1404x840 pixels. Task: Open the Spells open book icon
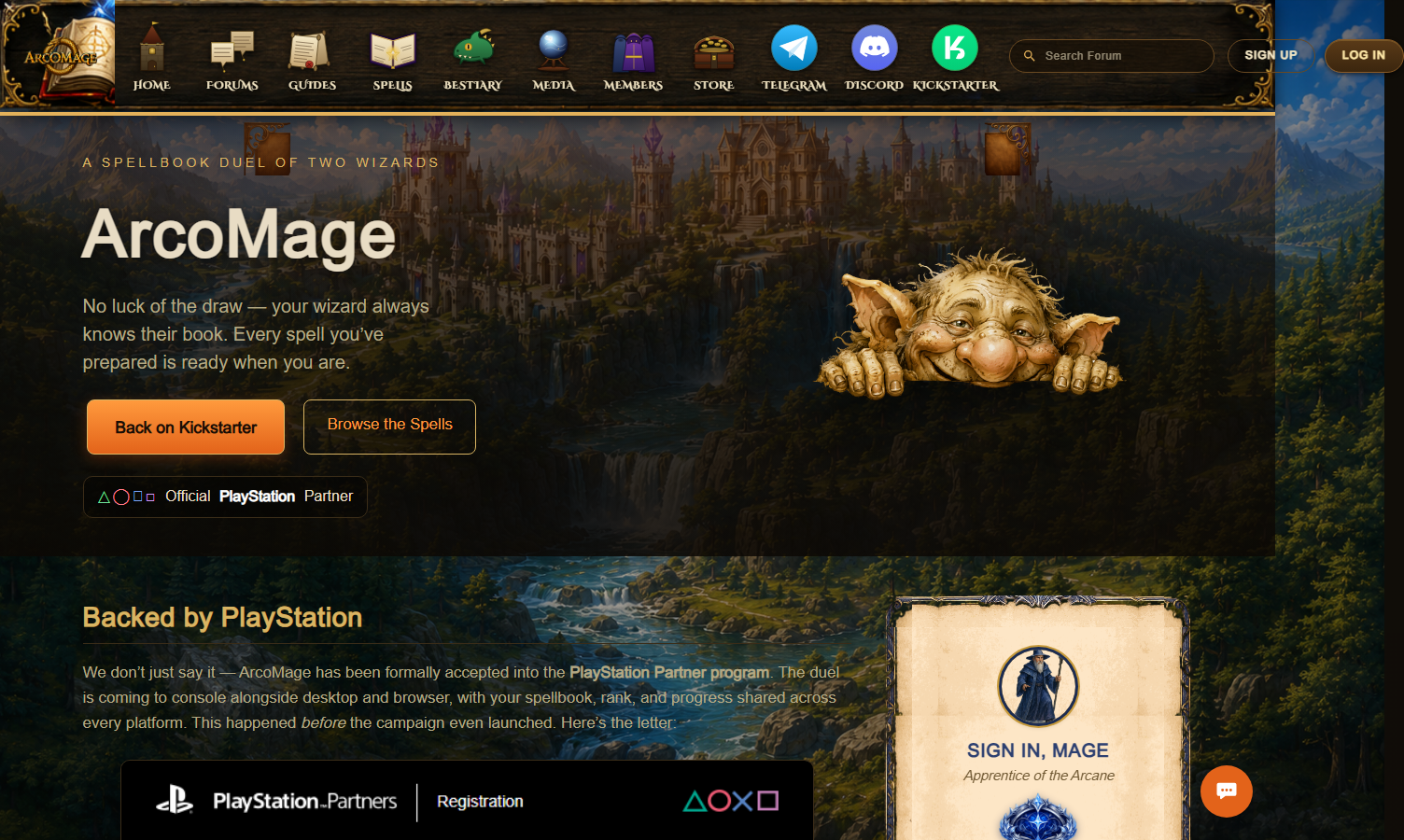tap(393, 50)
